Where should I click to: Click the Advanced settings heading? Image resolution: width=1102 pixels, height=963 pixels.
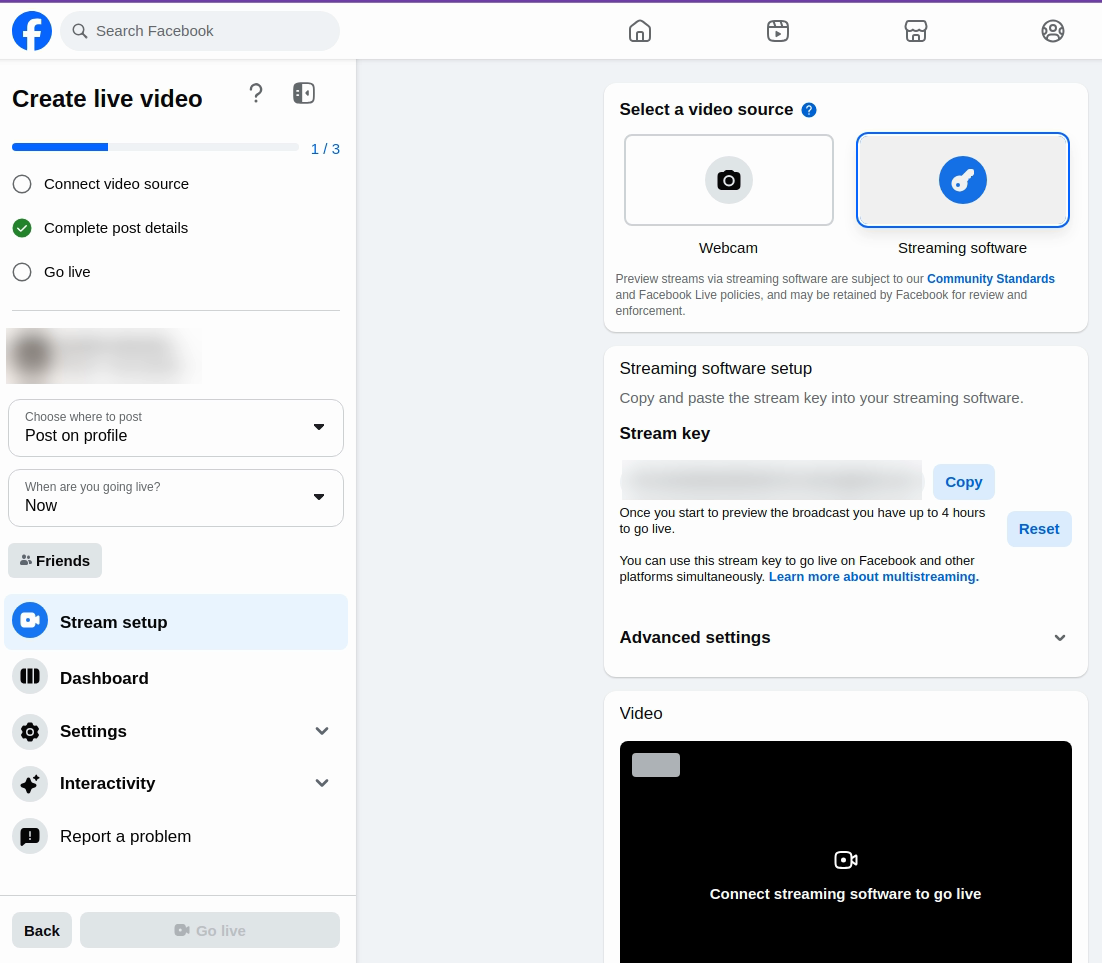point(695,637)
